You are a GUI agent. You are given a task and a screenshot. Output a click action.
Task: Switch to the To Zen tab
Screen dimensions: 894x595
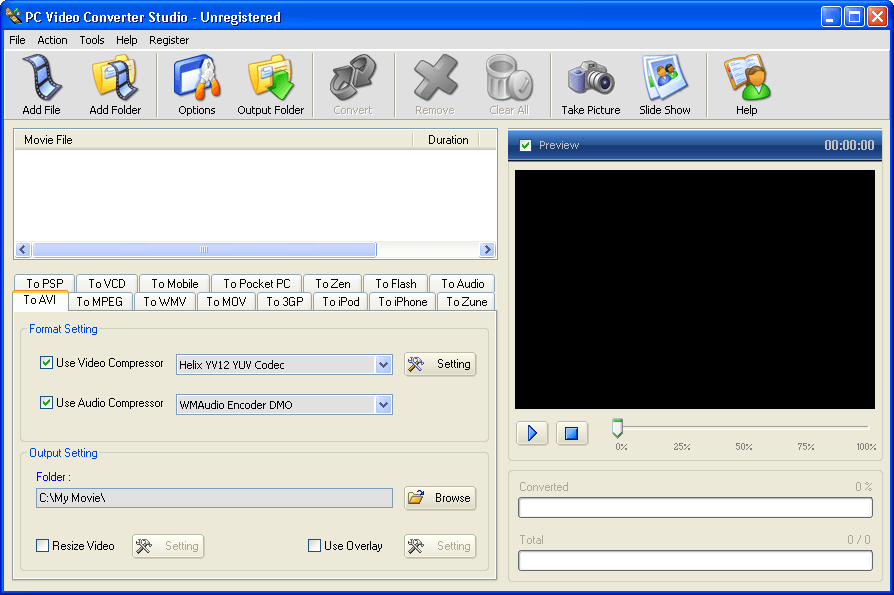click(x=332, y=283)
